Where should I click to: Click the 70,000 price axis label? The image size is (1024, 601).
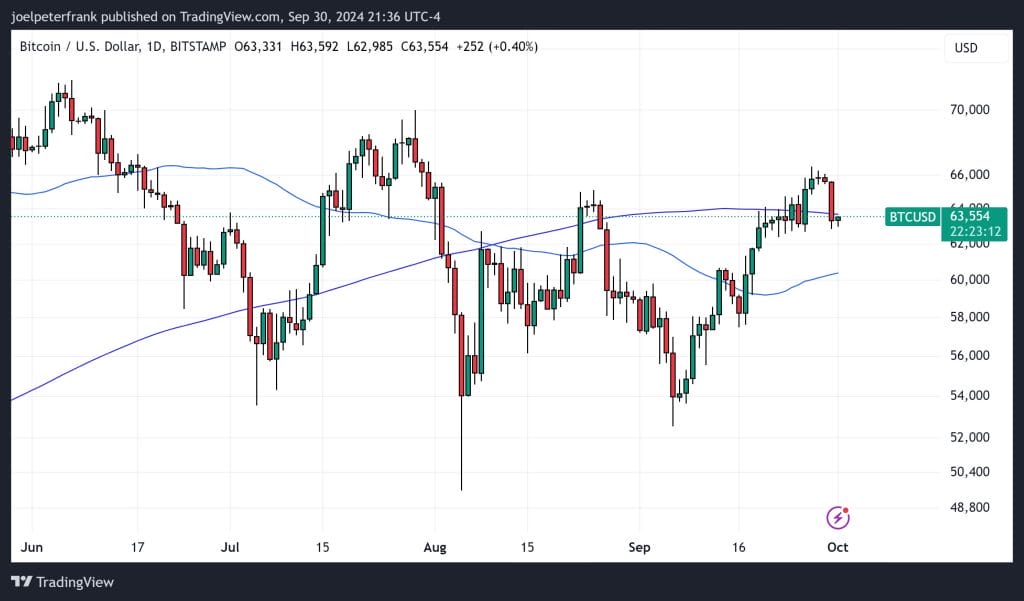click(968, 110)
